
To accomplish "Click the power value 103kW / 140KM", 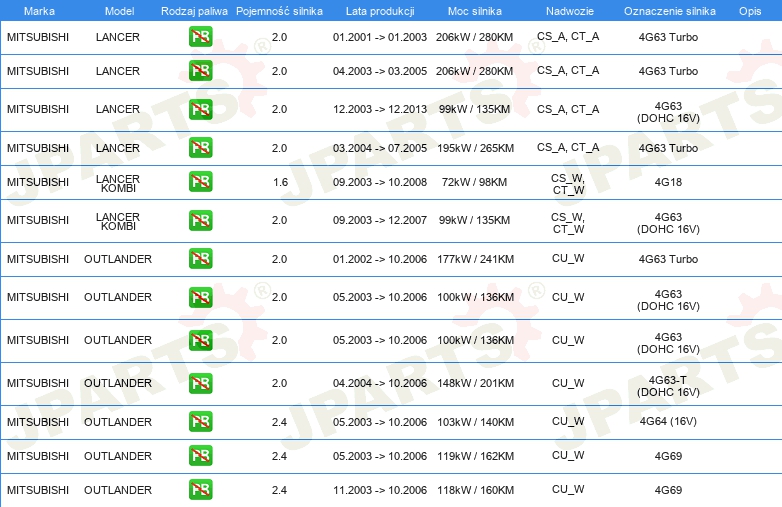I will [x=475, y=422].
